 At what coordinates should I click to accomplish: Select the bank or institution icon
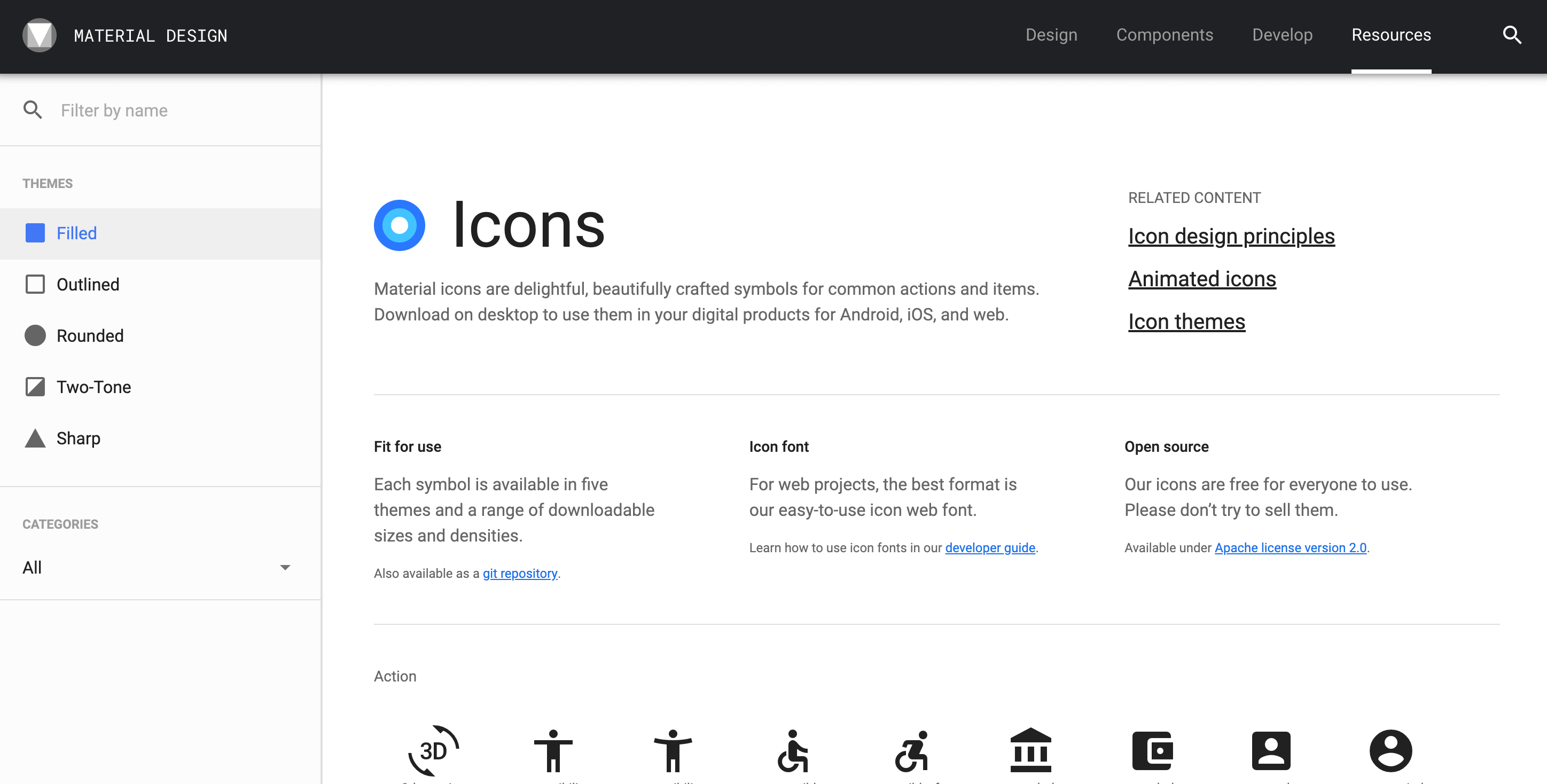(1033, 751)
